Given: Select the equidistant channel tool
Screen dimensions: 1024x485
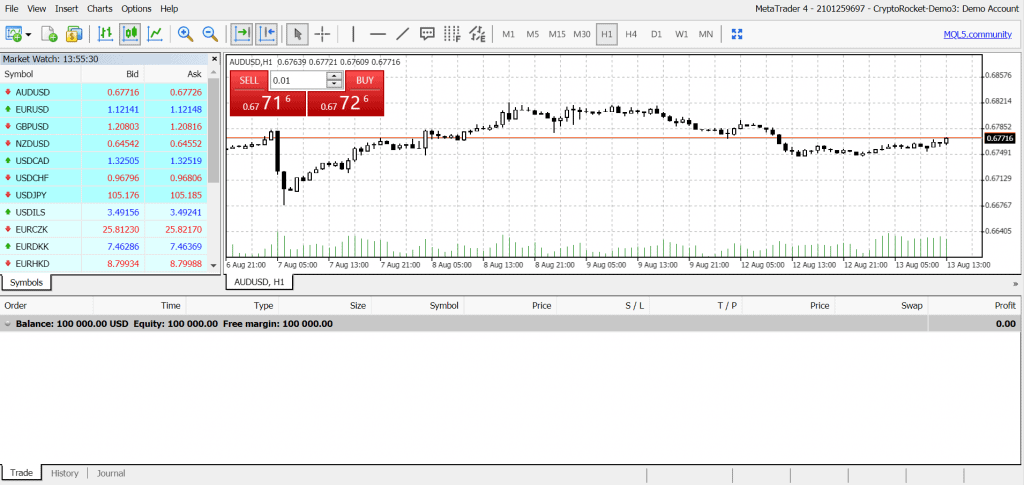Looking at the screenshot, I should (x=477, y=33).
